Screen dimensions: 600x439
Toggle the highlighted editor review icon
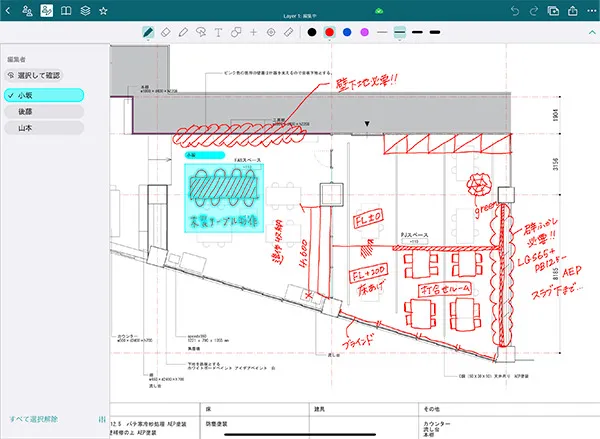[x=47, y=11]
